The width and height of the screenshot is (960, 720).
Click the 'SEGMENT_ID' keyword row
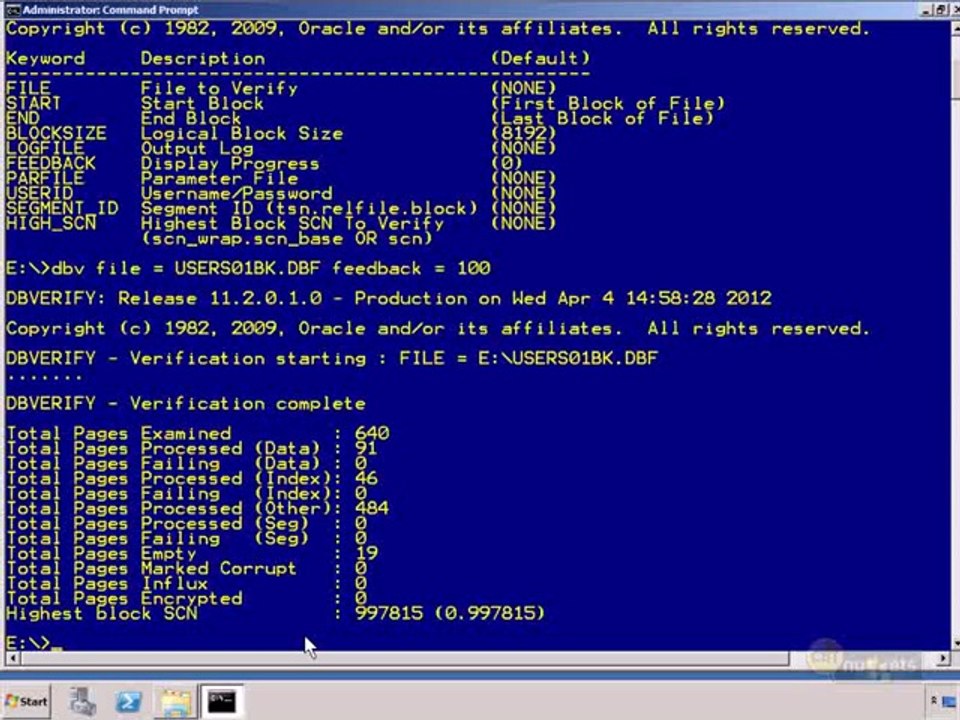tap(281, 208)
